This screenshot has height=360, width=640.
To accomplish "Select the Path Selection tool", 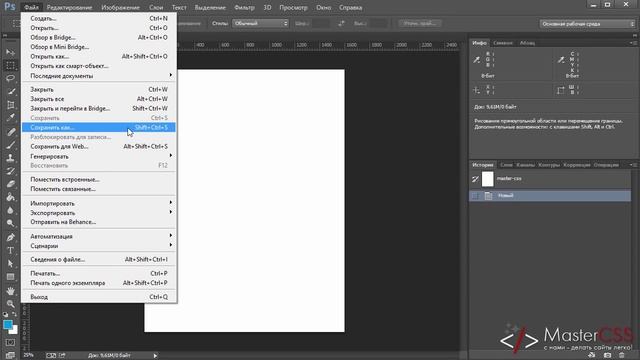I will coord(10,263).
